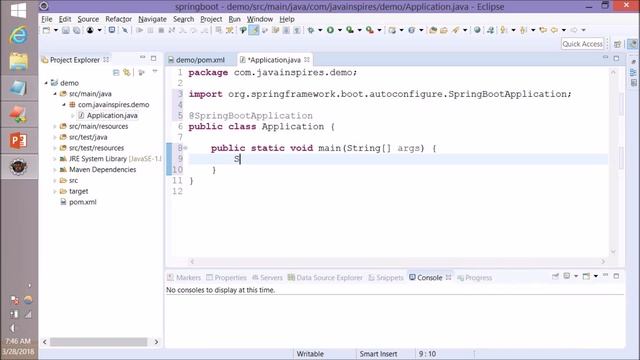Minimize the Console view
The height and width of the screenshot is (360, 640).
606,276
